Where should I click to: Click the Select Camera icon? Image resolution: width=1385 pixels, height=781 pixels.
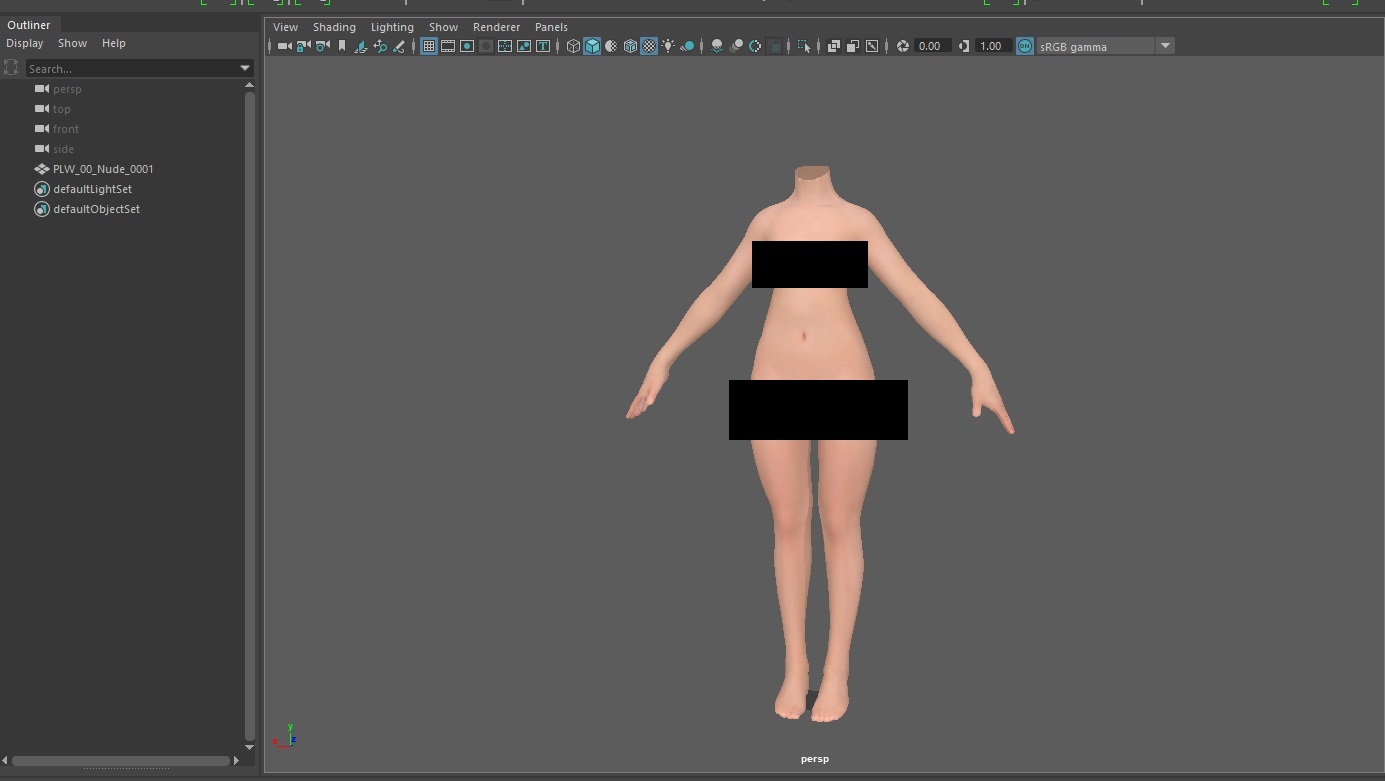[285, 46]
